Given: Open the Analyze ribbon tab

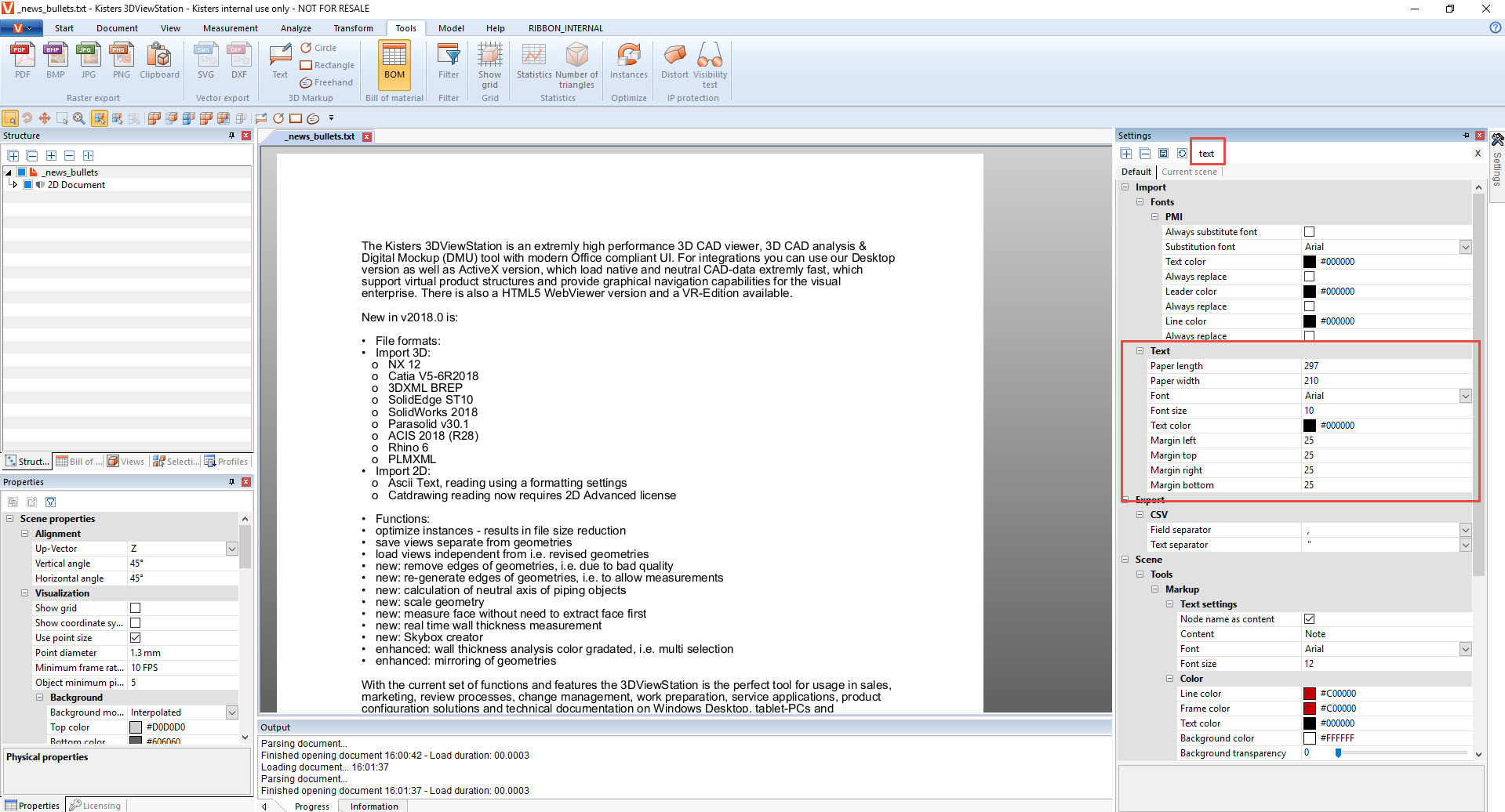Looking at the screenshot, I should coord(296,28).
